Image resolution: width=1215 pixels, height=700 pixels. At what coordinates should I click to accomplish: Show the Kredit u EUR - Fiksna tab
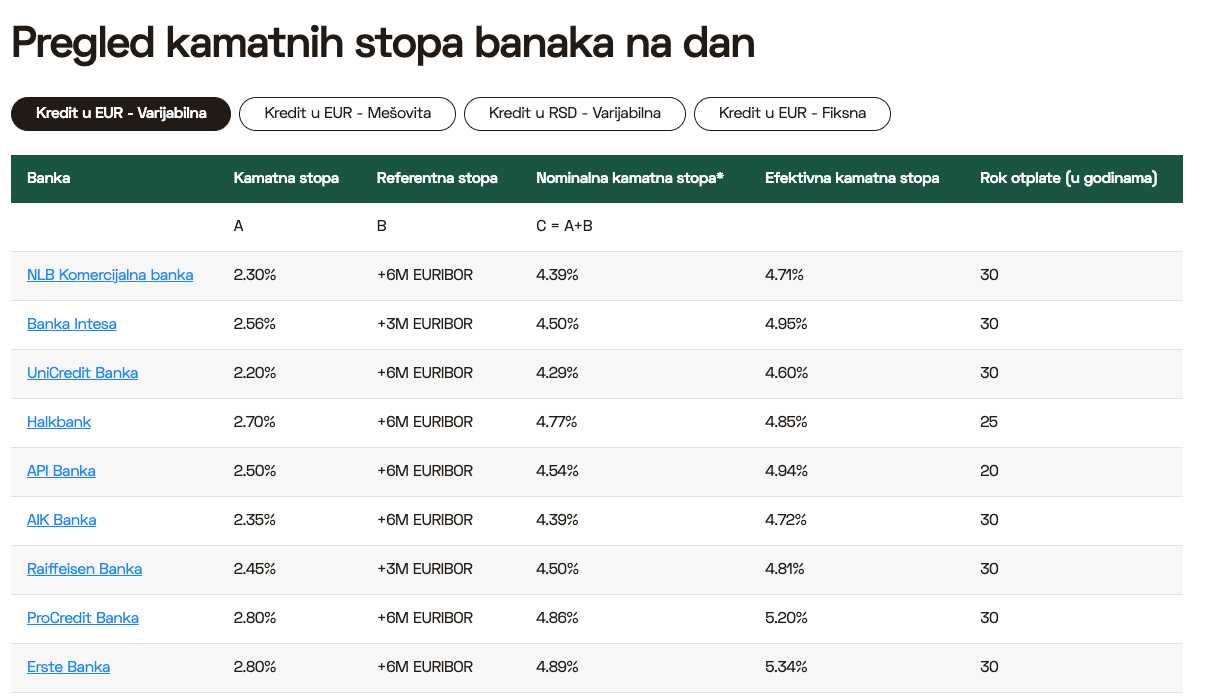click(792, 113)
